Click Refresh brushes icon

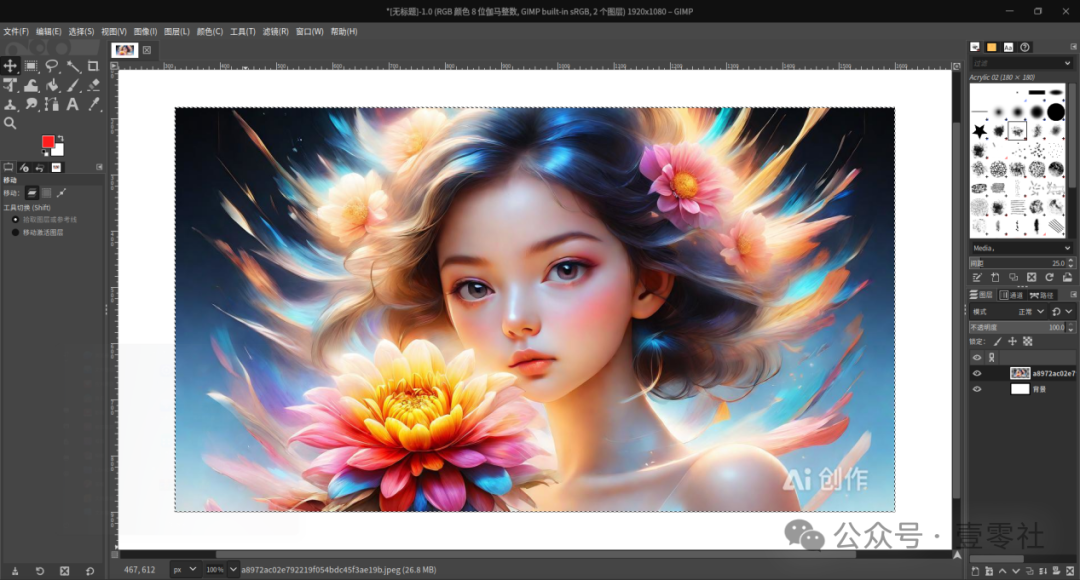click(x=1050, y=278)
